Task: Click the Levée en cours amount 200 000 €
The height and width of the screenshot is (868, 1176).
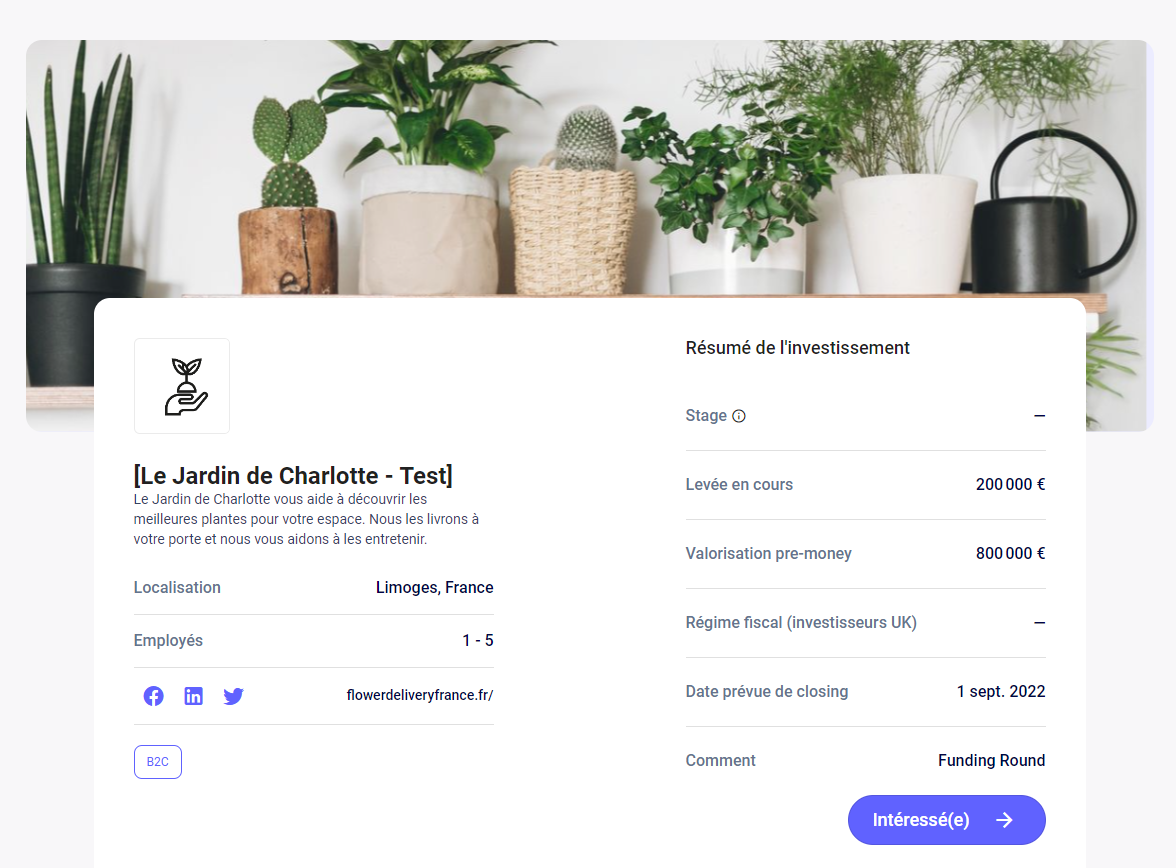Action: (1010, 485)
